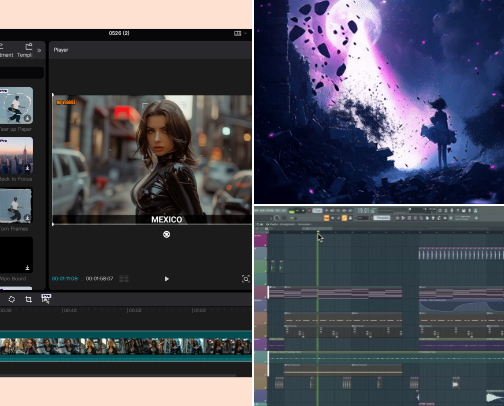Play the video in the Player

166,279
